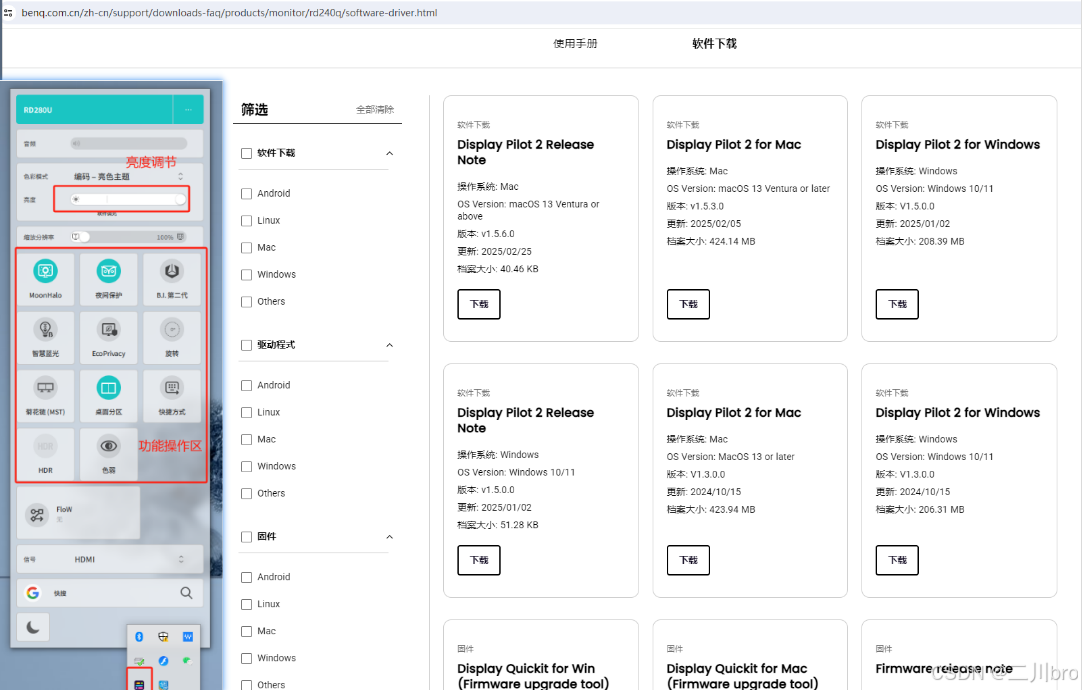This screenshot has width=1082, height=690.
Task: Collapse the 固件 filter section chevron
Action: (x=389, y=537)
